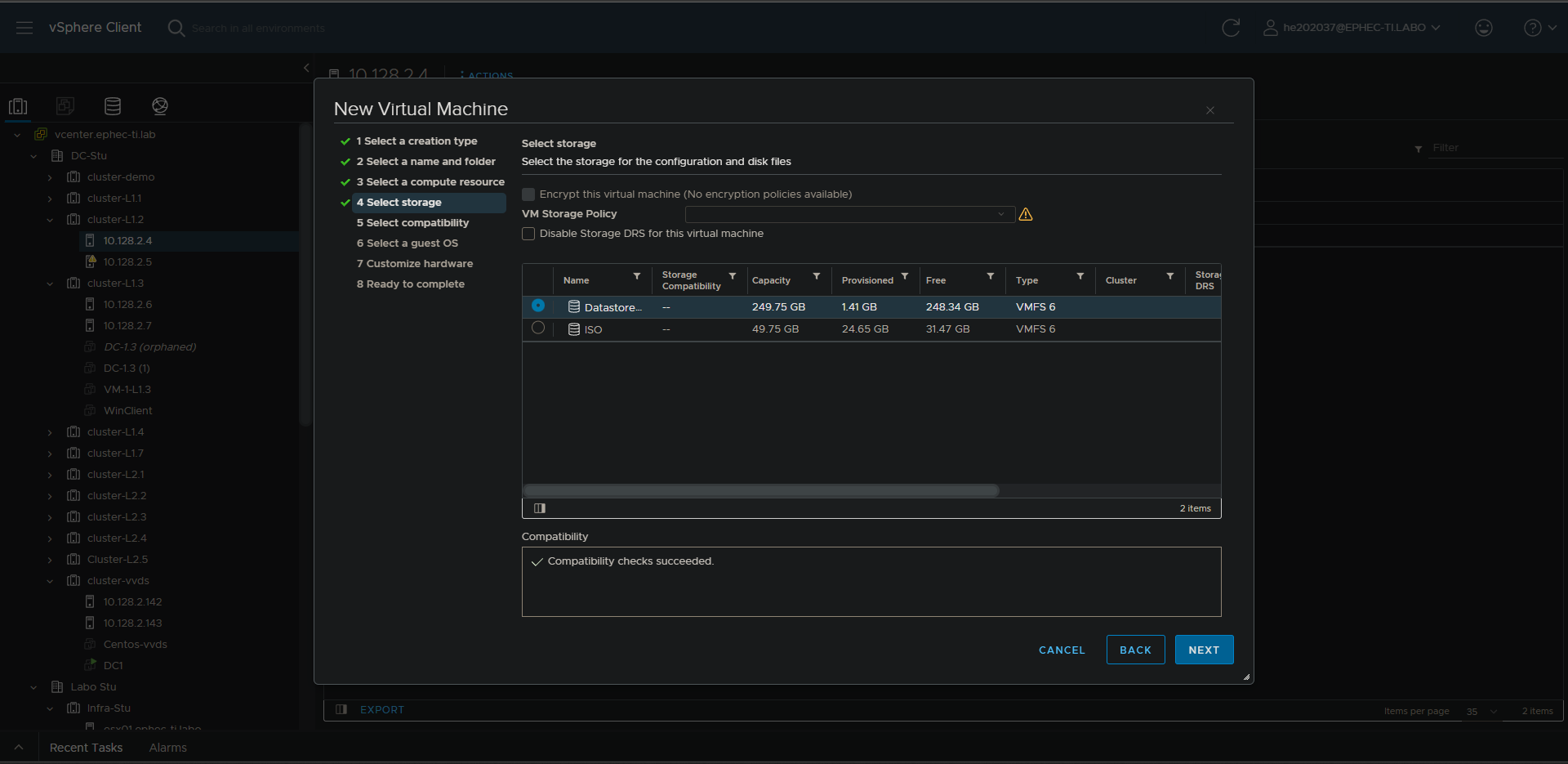Open the Recent Tasks tab
Screen dimensions: 1568x764
click(x=86, y=748)
